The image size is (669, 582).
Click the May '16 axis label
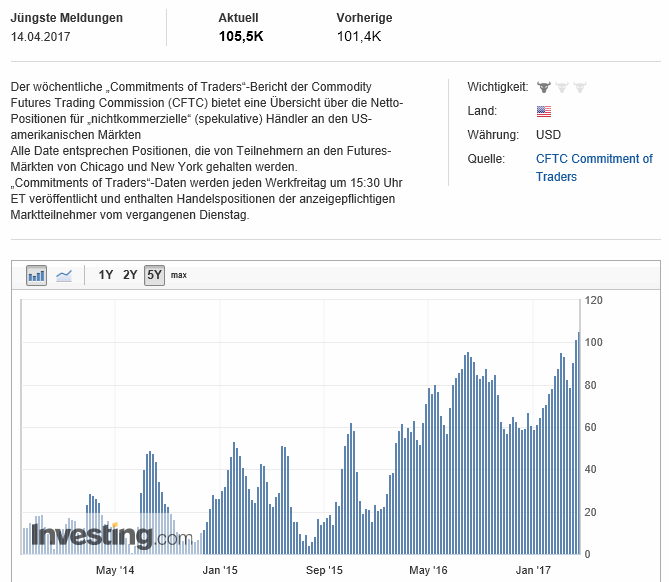pyautogui.click(x=428, y=570)
